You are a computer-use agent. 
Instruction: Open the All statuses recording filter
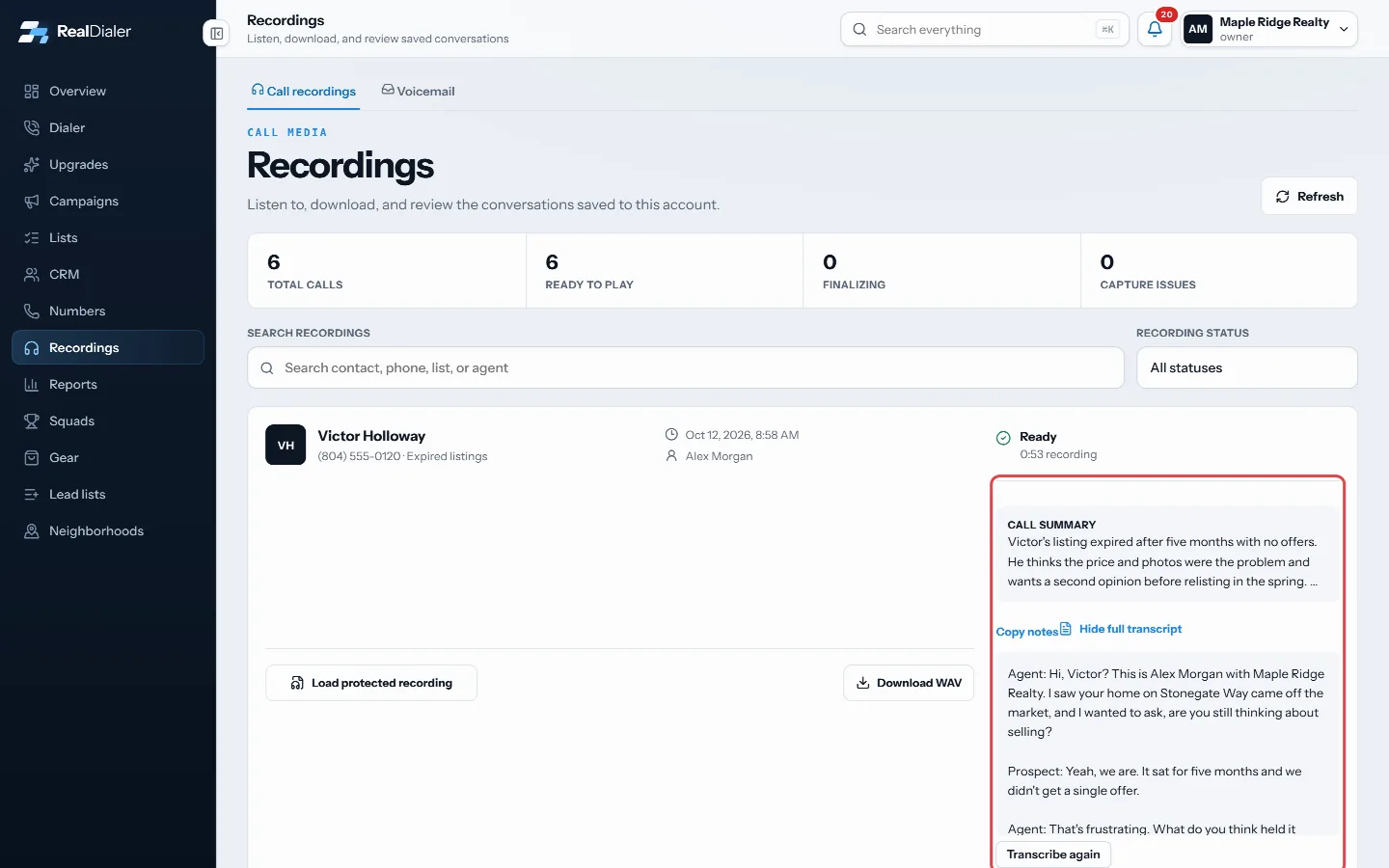point(1246,368)
